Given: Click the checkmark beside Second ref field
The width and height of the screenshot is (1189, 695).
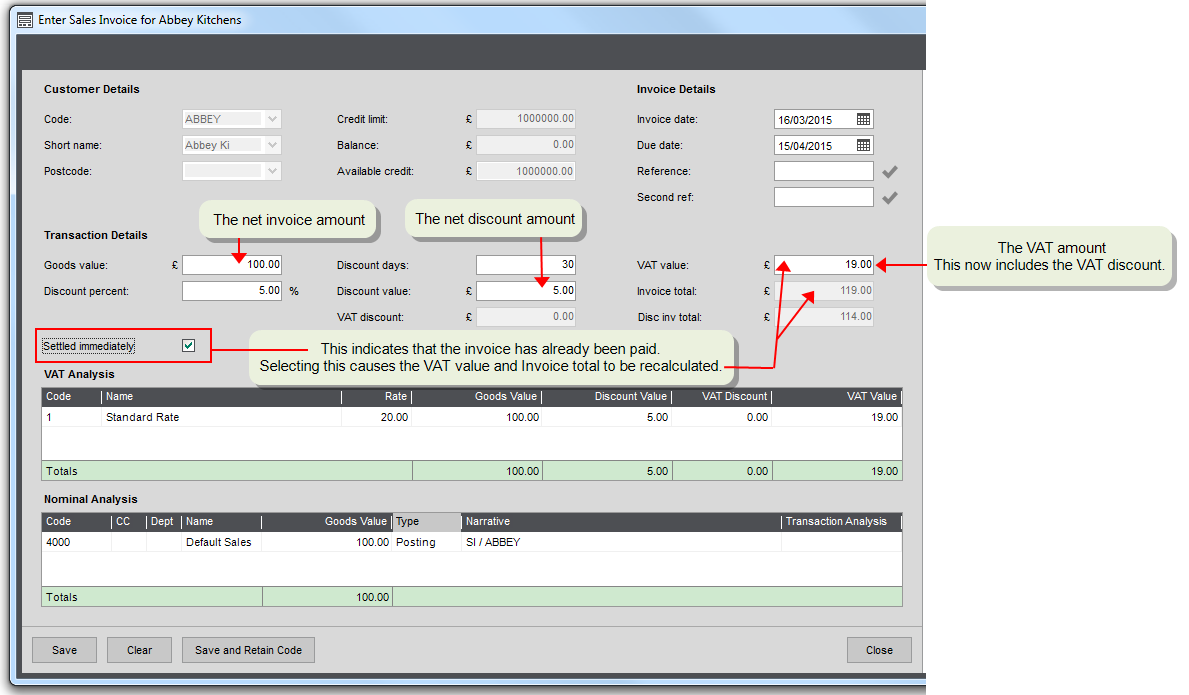Looking at the screenshot, I should (x=889, y=198).
